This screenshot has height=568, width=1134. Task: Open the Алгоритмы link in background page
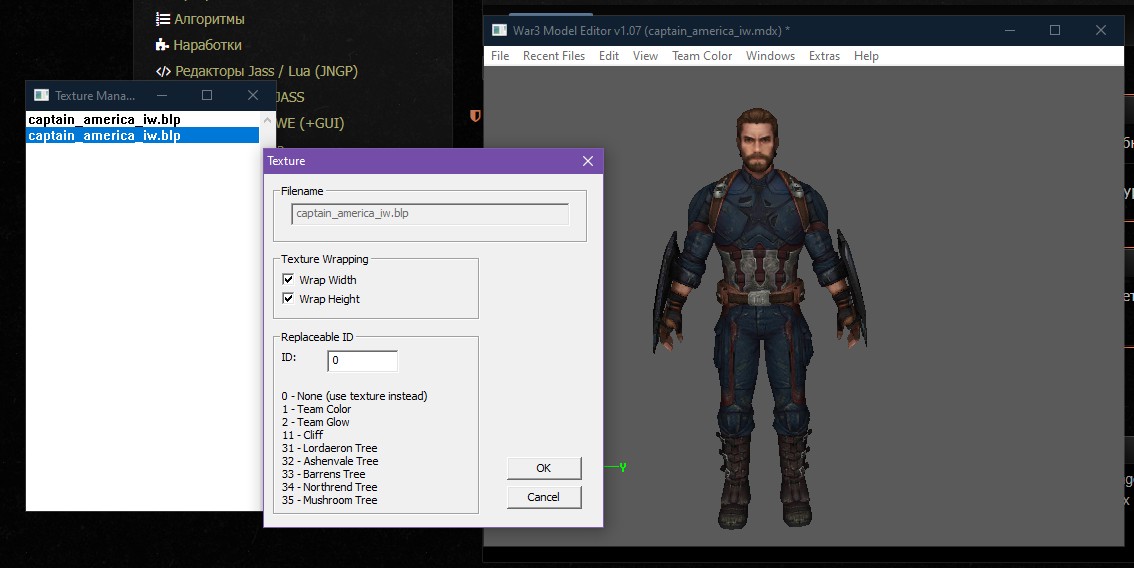[x=209, y=19]
